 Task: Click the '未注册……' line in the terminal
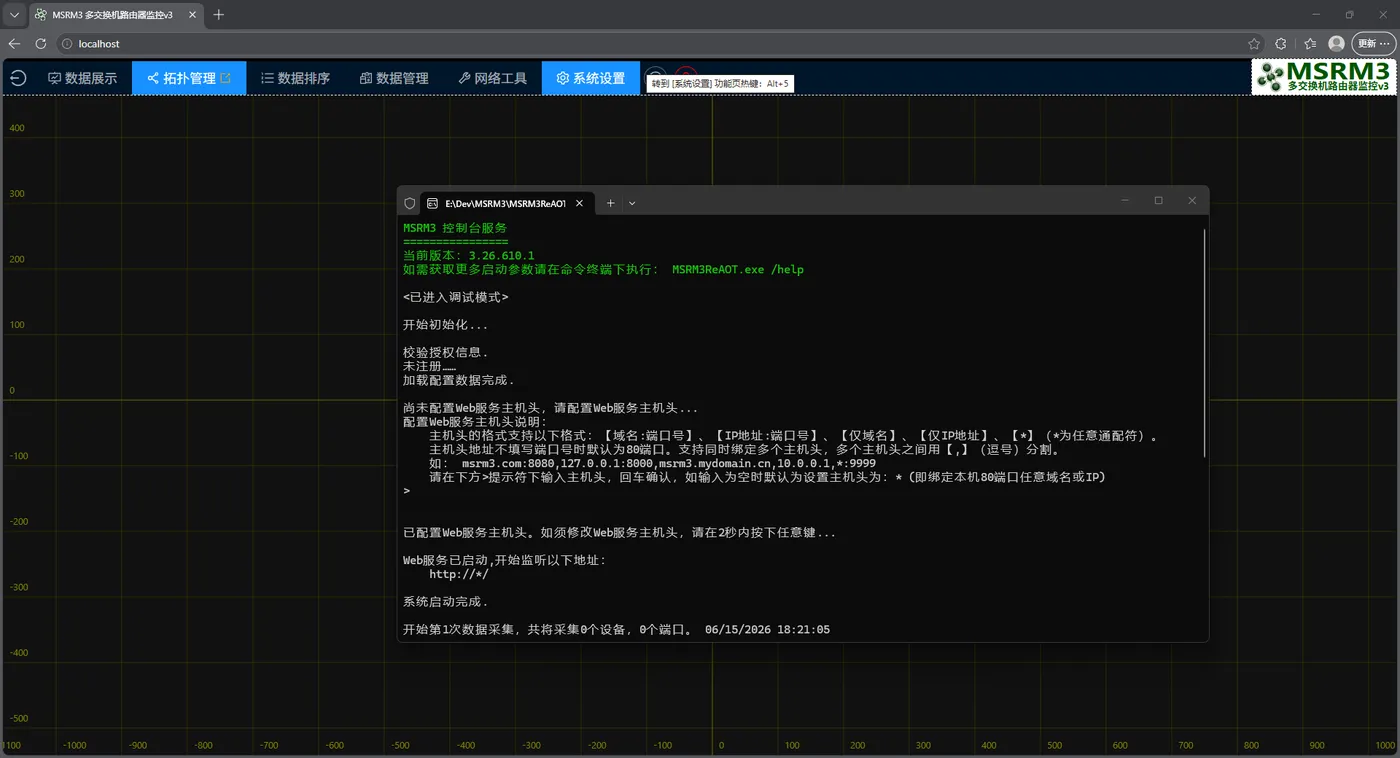tap(429, 367)
